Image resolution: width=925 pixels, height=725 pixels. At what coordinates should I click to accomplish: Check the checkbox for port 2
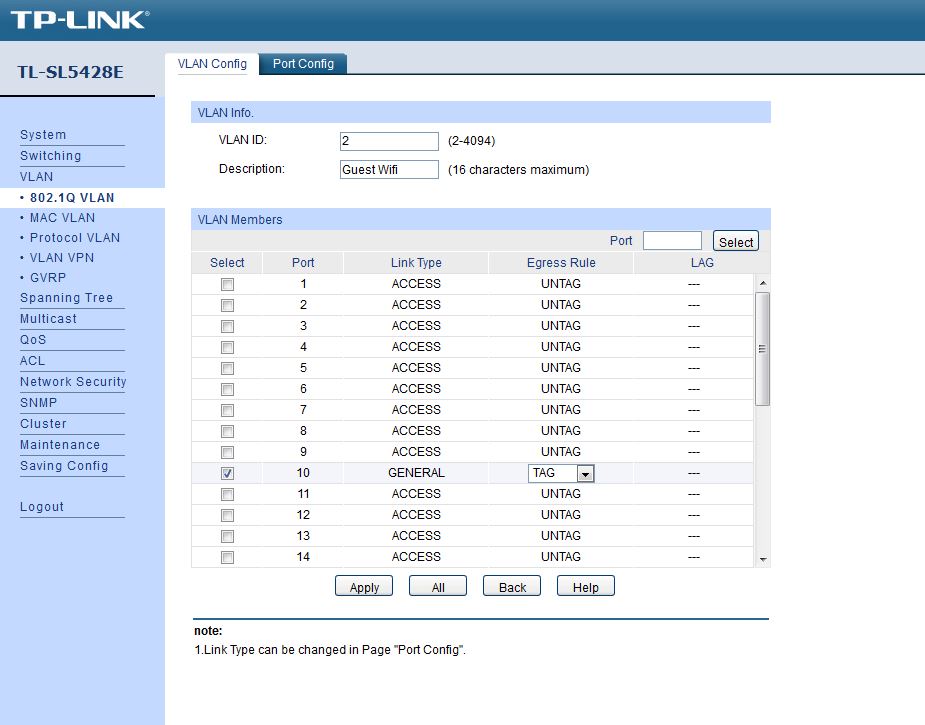click(227, 306)
